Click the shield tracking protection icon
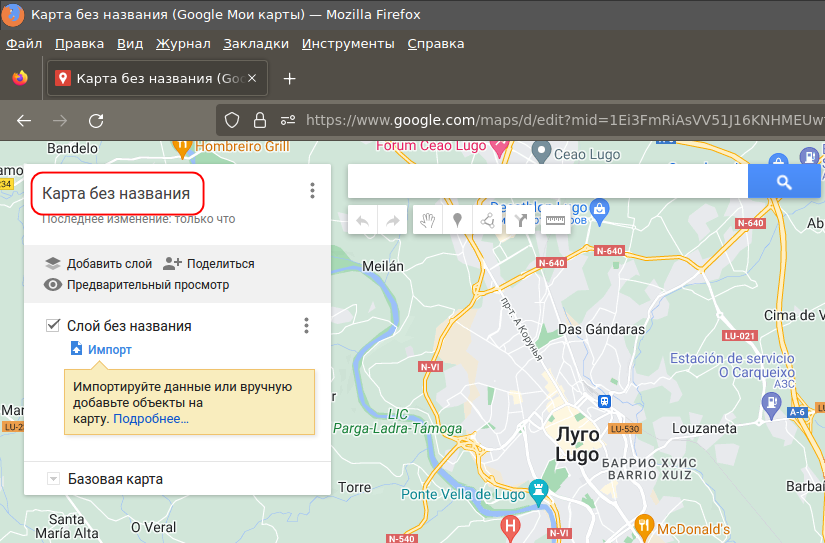Image resolution: width=825 pixels, height=543 pixels. point(232,120)
